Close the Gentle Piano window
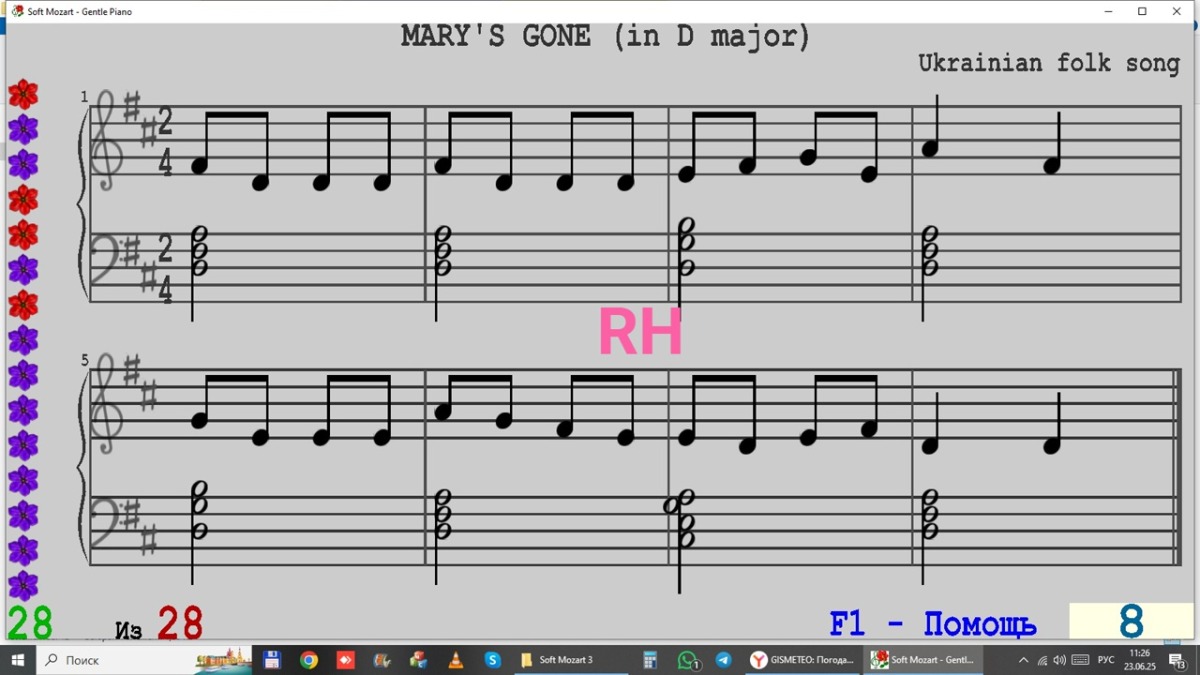 [1176, 12]
